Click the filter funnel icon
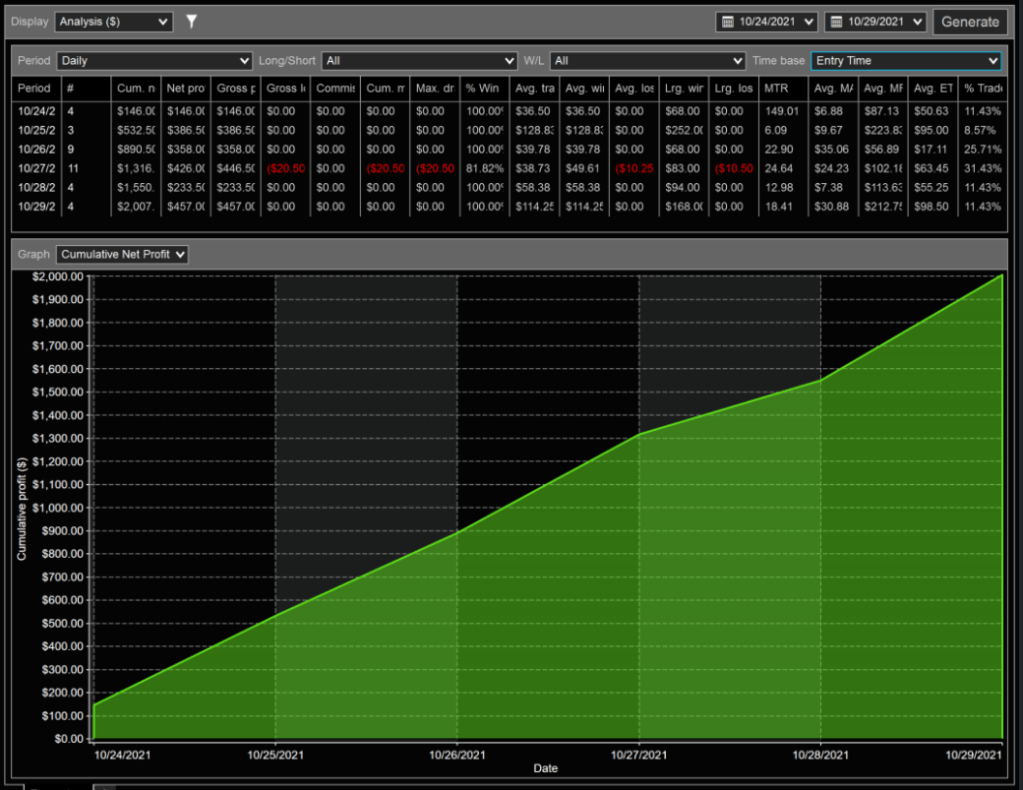Viewport: 1023px width, 790px height. pos(192,21)
